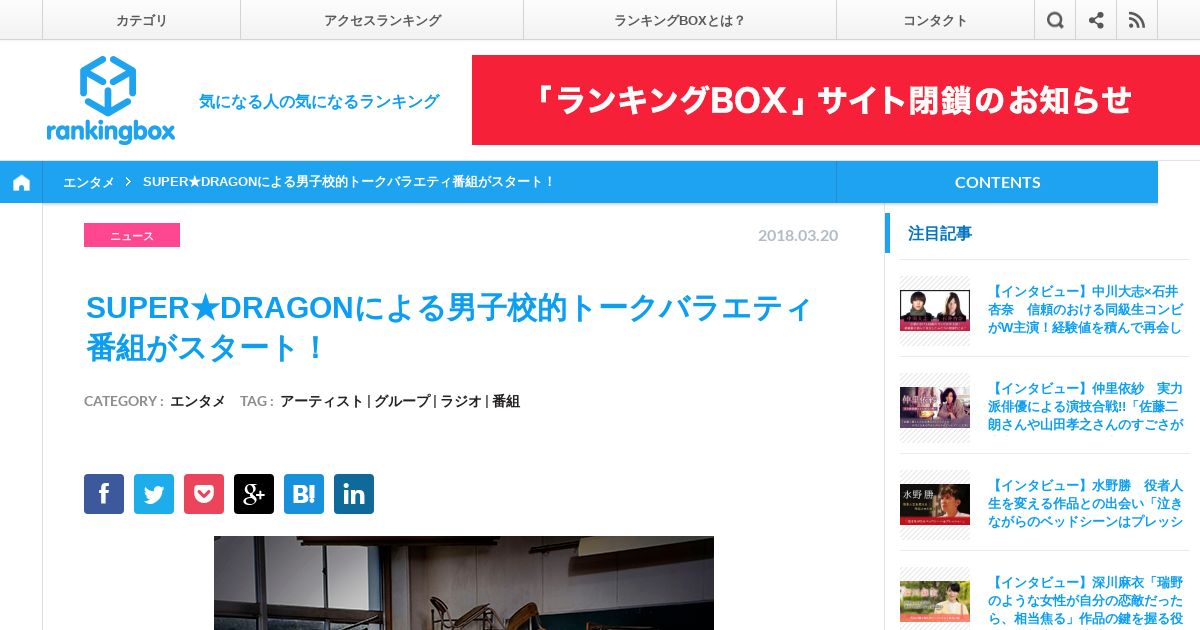Click the site closure notice banner
This screenshot has height=630, width=1200.
[x=835, y=100]
